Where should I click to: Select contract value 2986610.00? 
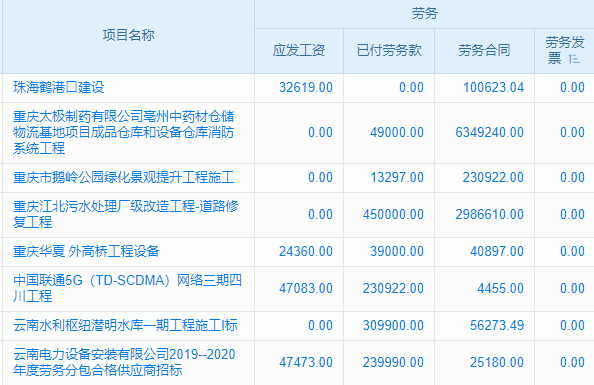489,214
